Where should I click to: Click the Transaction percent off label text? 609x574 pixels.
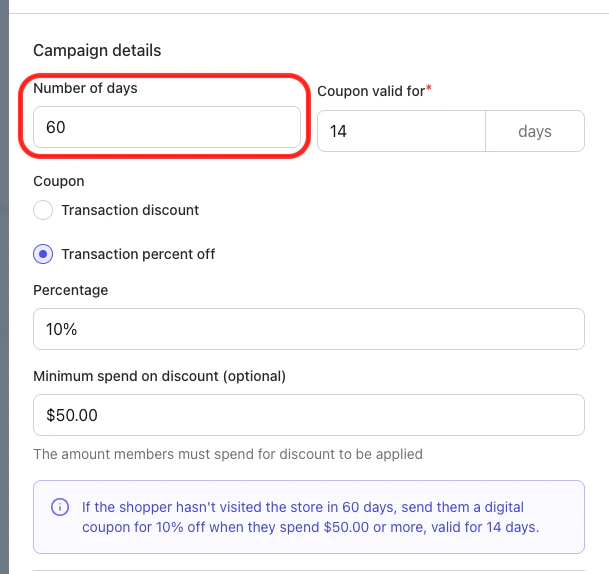[138, 254]
